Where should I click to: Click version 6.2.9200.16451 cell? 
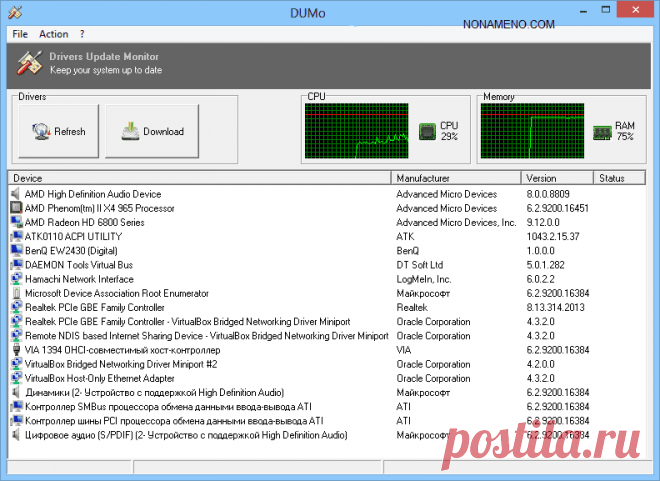[558, 208]
